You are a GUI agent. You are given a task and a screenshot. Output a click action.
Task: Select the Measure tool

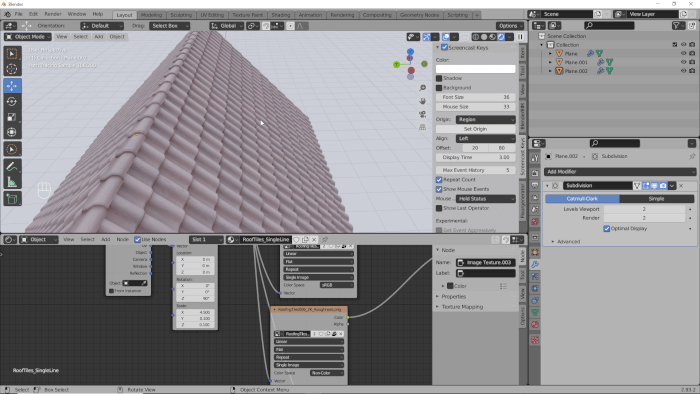(x=12, y=182)
